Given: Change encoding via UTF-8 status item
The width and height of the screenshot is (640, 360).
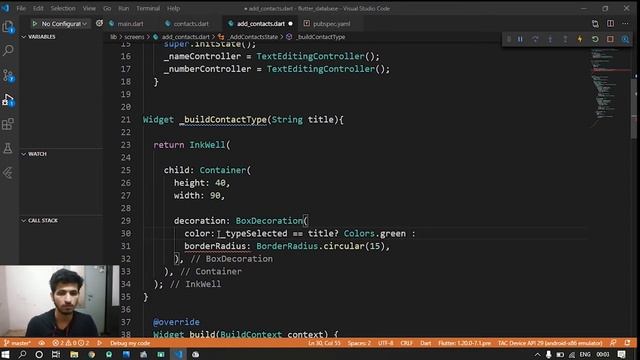Looking at the screenshot, I should click(386, 343).
